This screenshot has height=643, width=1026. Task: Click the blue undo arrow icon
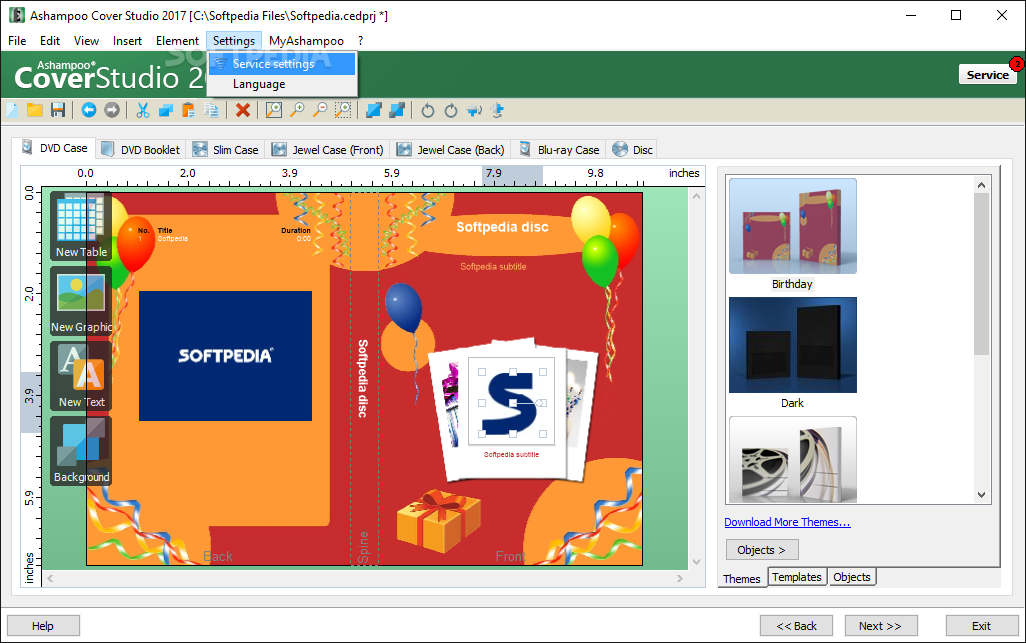coord(89,110)
